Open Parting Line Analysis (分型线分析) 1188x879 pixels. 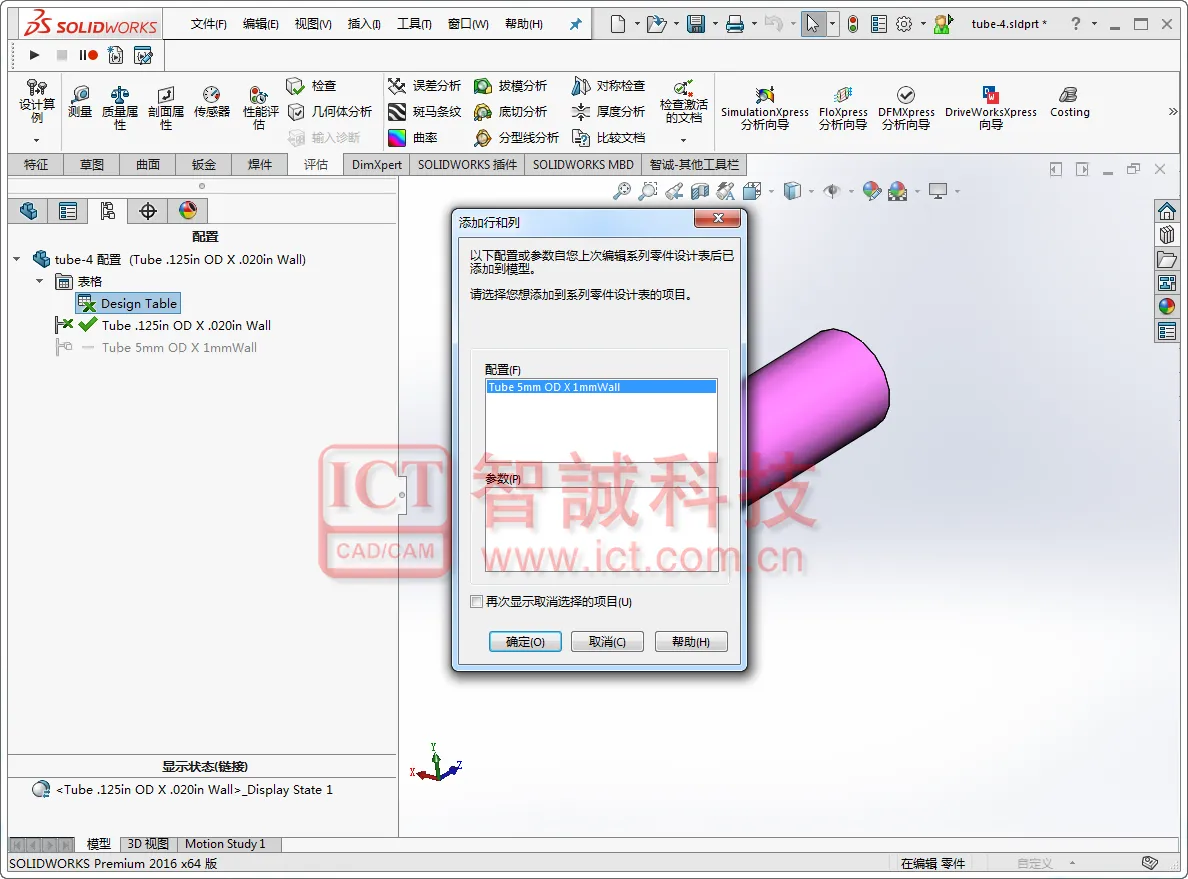coord(516,137)
